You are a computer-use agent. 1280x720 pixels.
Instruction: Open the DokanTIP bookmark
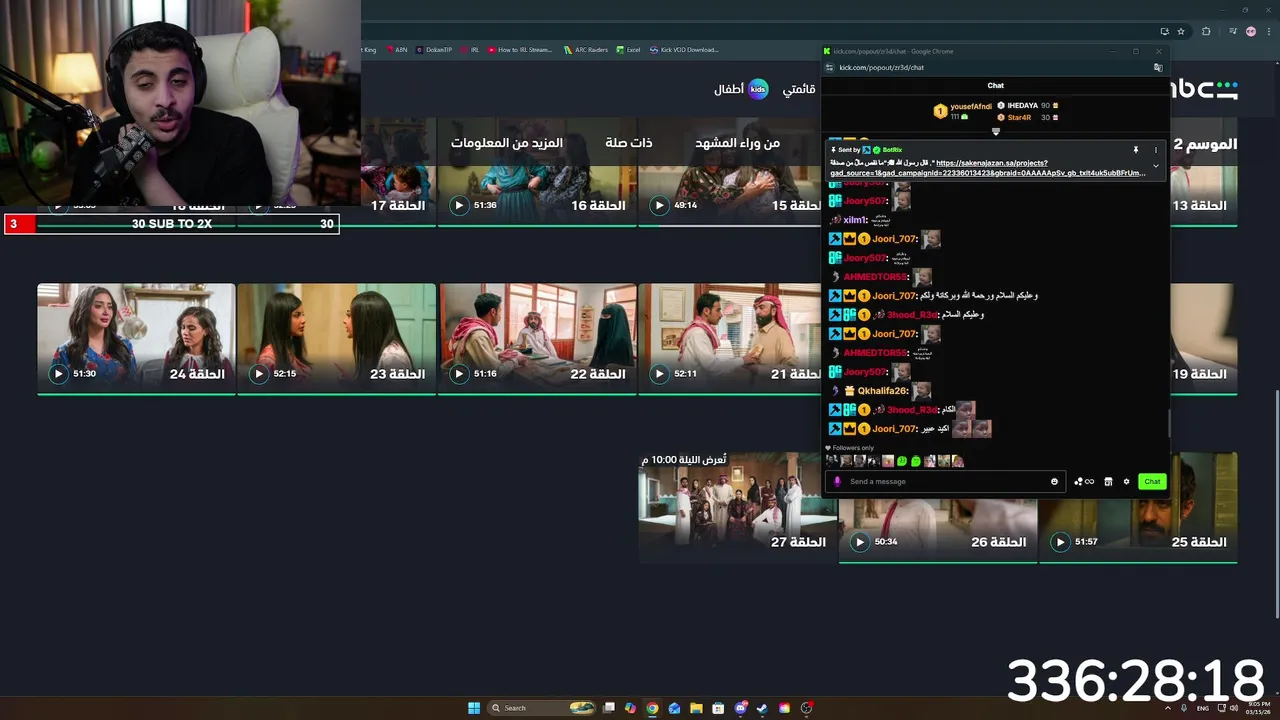434,49
